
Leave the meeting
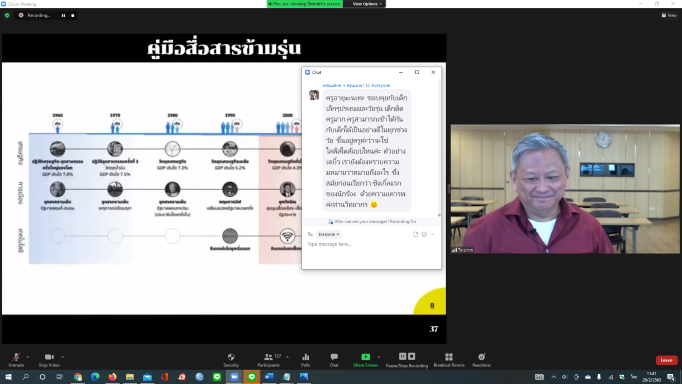tap(666, 360)
